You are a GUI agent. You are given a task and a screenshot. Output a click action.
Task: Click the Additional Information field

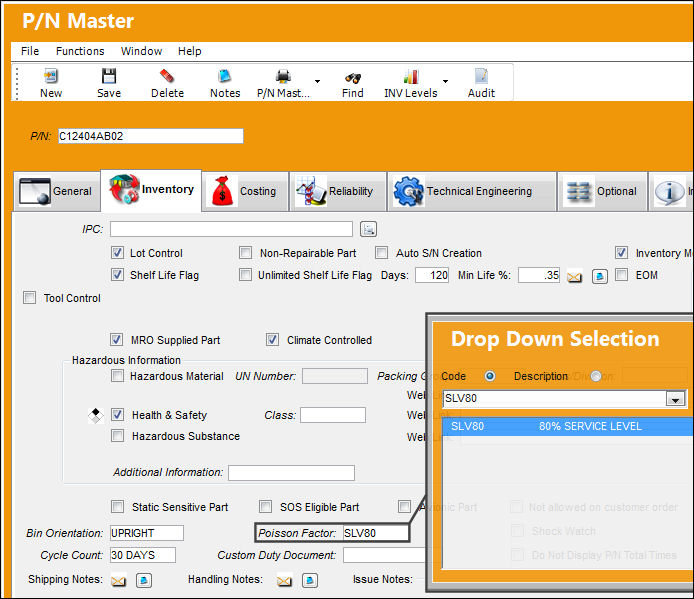click(x=291, y=472)
